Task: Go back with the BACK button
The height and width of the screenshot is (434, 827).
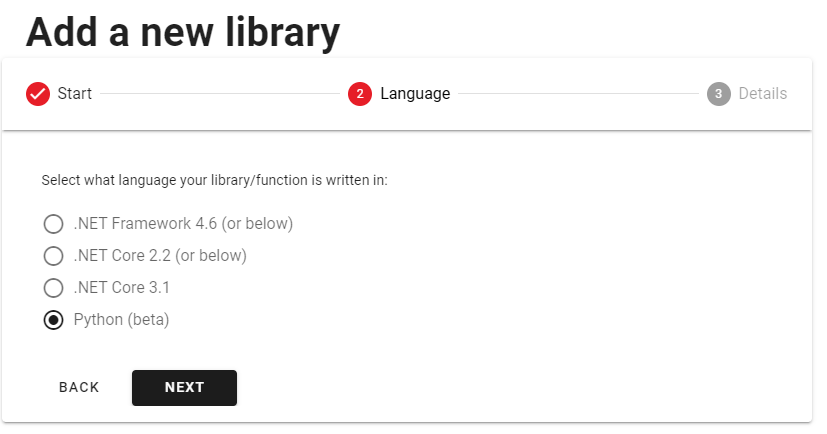Action: click(x=79, y=388)
